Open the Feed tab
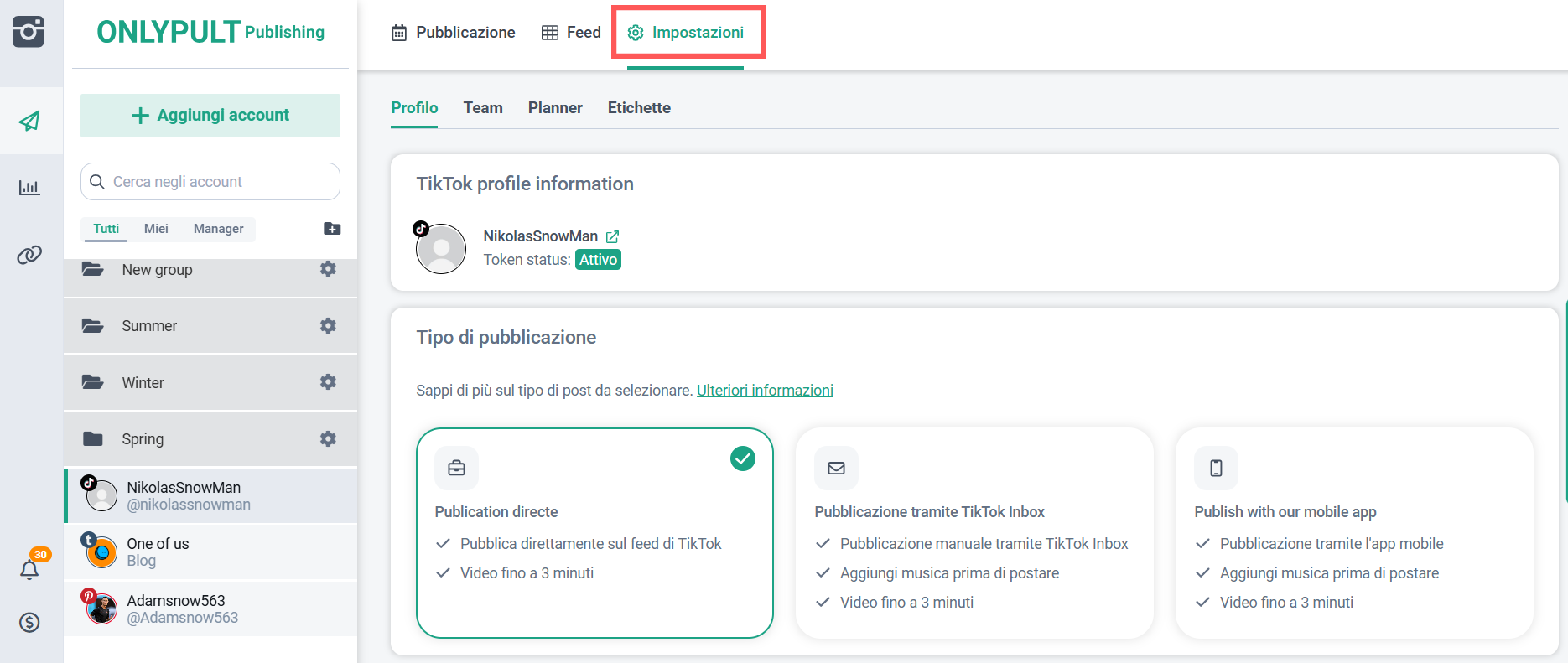This screenshot has width=1568, height=663. point(572,33)
